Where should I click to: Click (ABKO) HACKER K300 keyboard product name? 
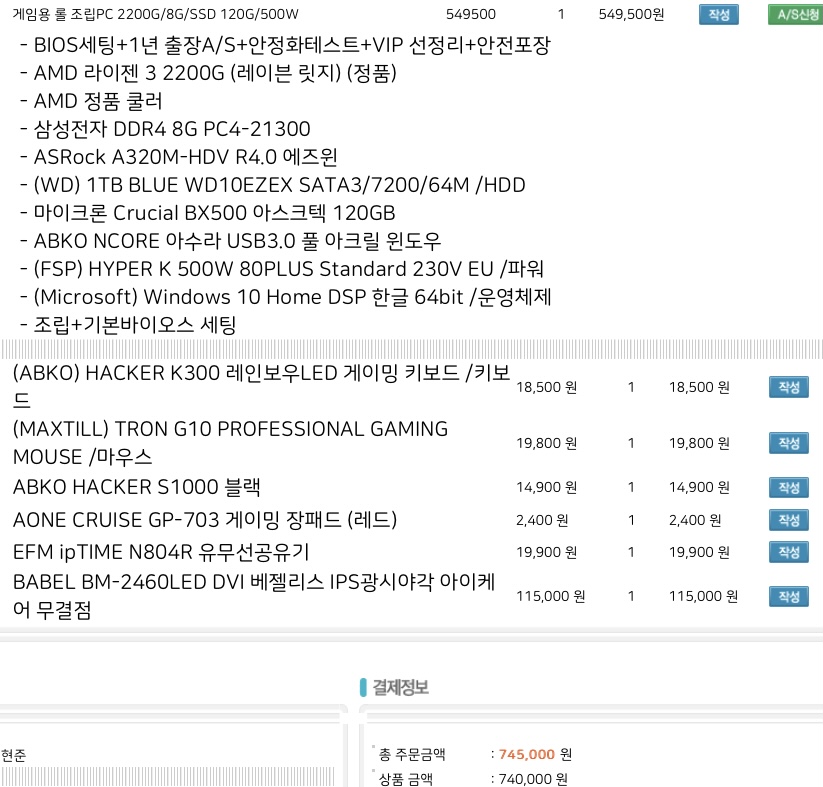[261, 386]
